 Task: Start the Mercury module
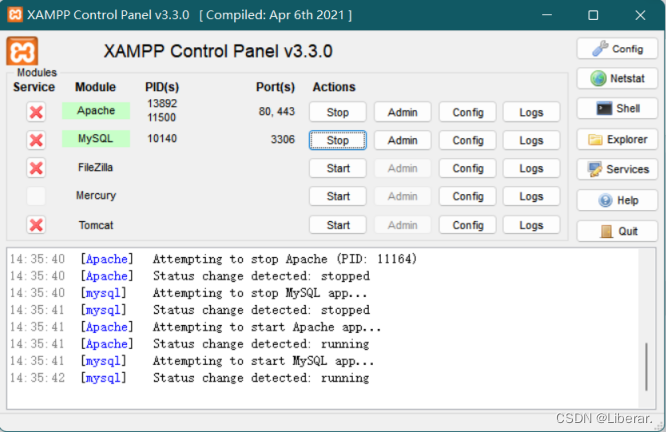[x=338, y=197]
